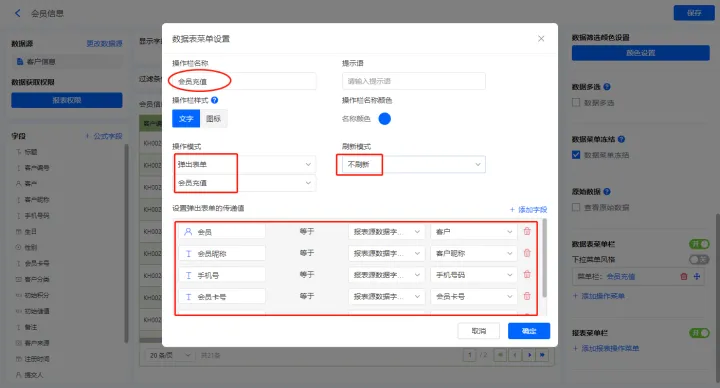Screen dimensions: 720x388
Task: Select 提交人 in field list
Action: [x=34, y=375]
